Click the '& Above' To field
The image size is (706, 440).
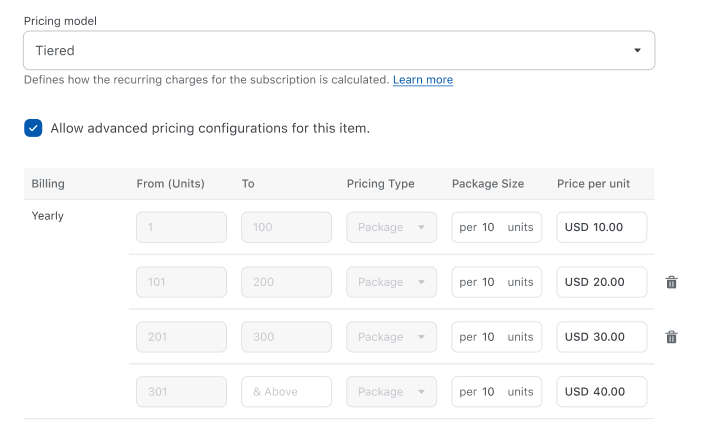(x=286, y=392)
